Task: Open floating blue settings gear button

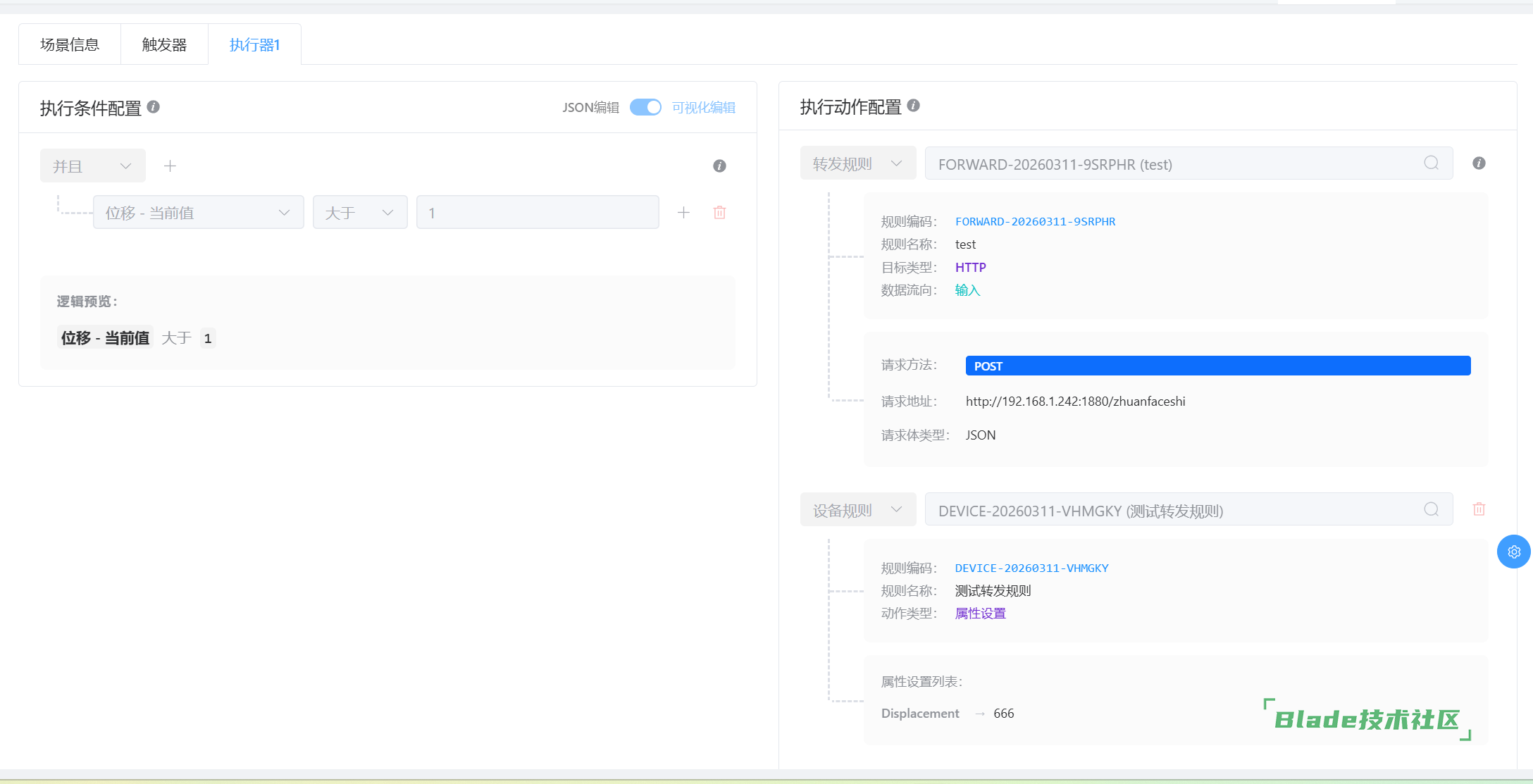Action: (x=1513, y=552)
